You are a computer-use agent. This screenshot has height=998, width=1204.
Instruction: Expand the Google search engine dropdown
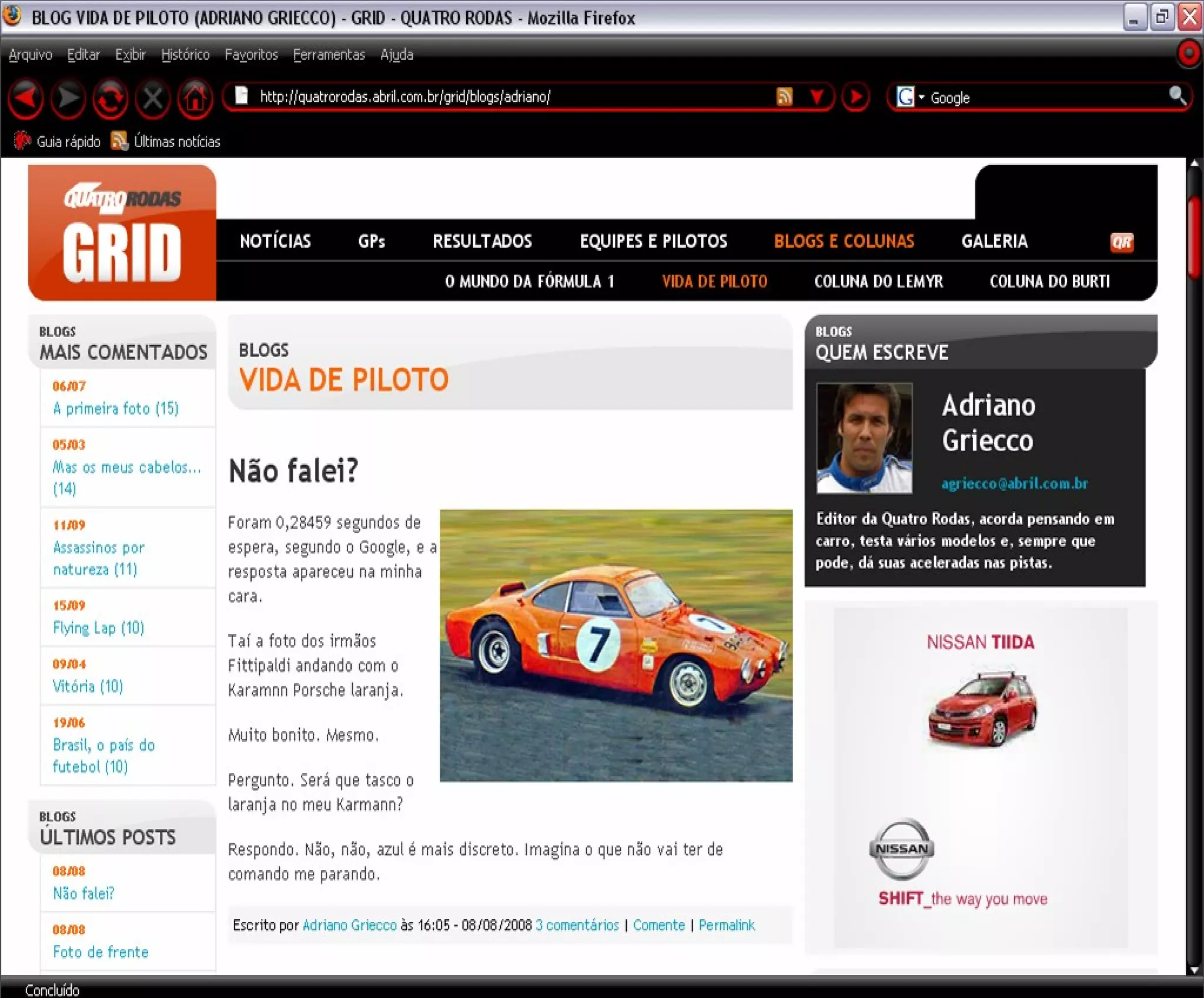[921, 97]
